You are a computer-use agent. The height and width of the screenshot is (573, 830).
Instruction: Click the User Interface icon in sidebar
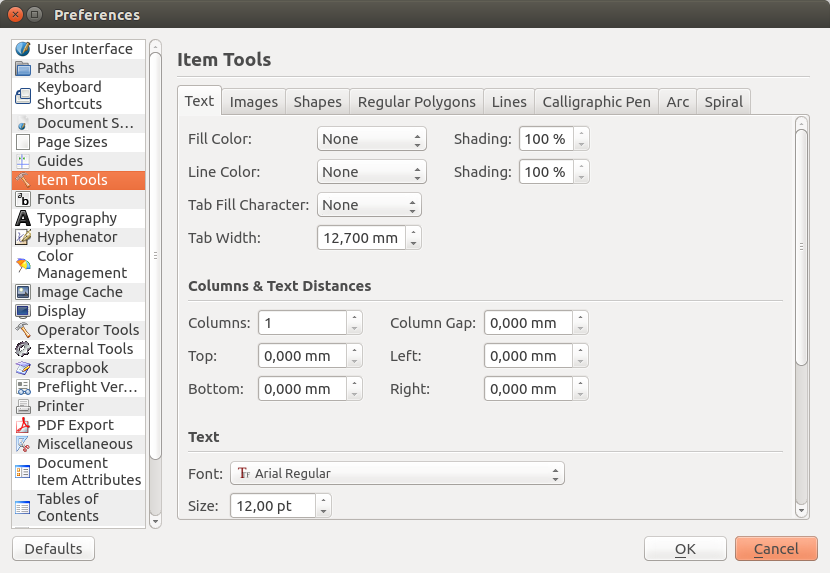click(23, 49)
